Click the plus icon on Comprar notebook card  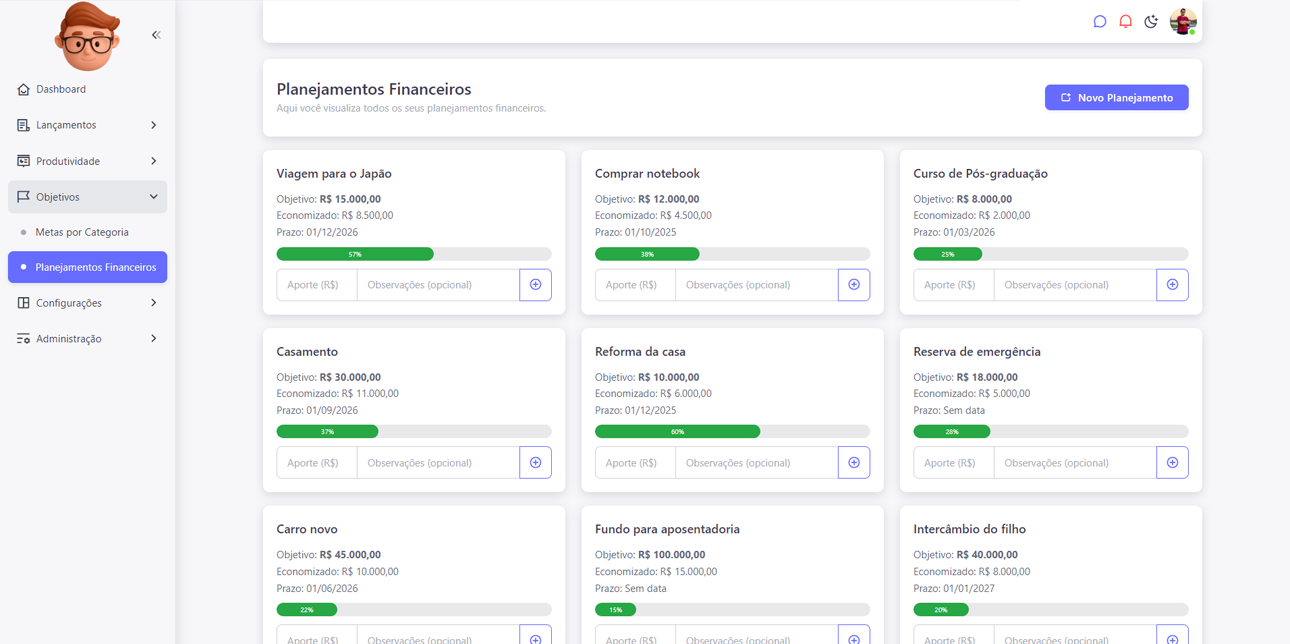coord(853,285)
